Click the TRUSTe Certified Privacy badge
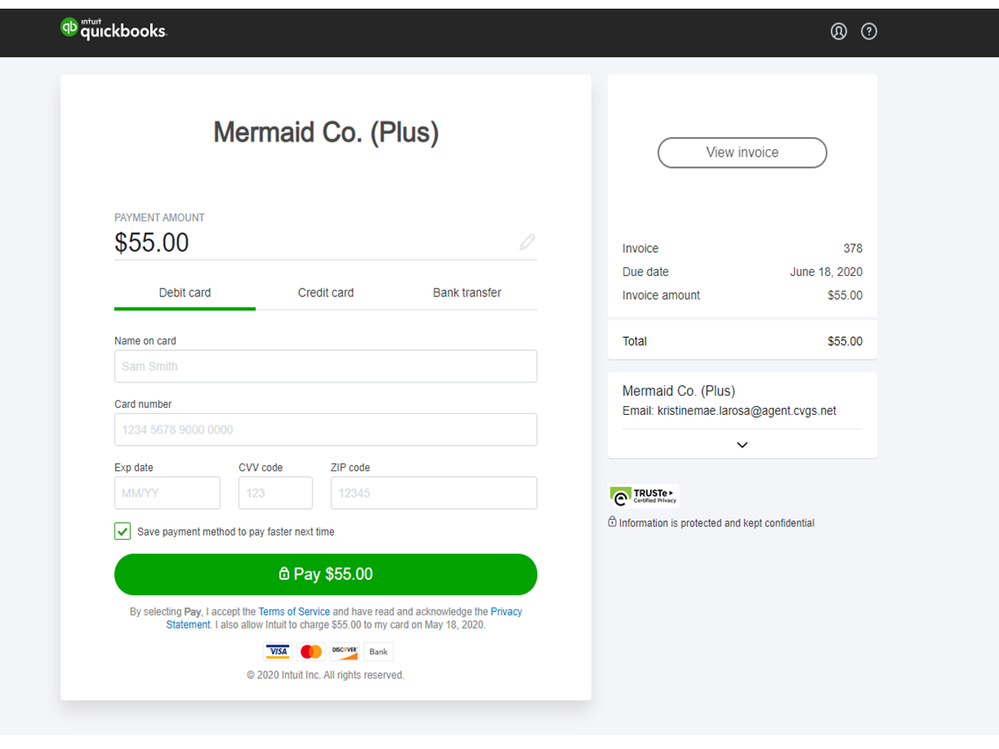Image resolution: width=999 pixels, height=749 pixels. coord(643,496)
